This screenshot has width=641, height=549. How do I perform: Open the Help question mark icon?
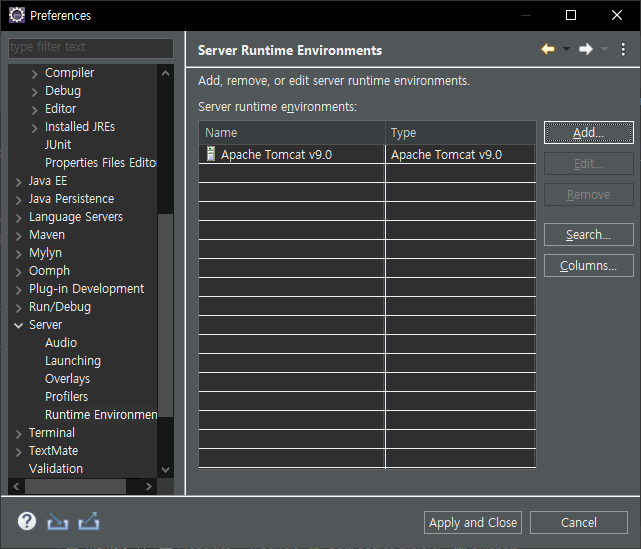coord(27,522)
